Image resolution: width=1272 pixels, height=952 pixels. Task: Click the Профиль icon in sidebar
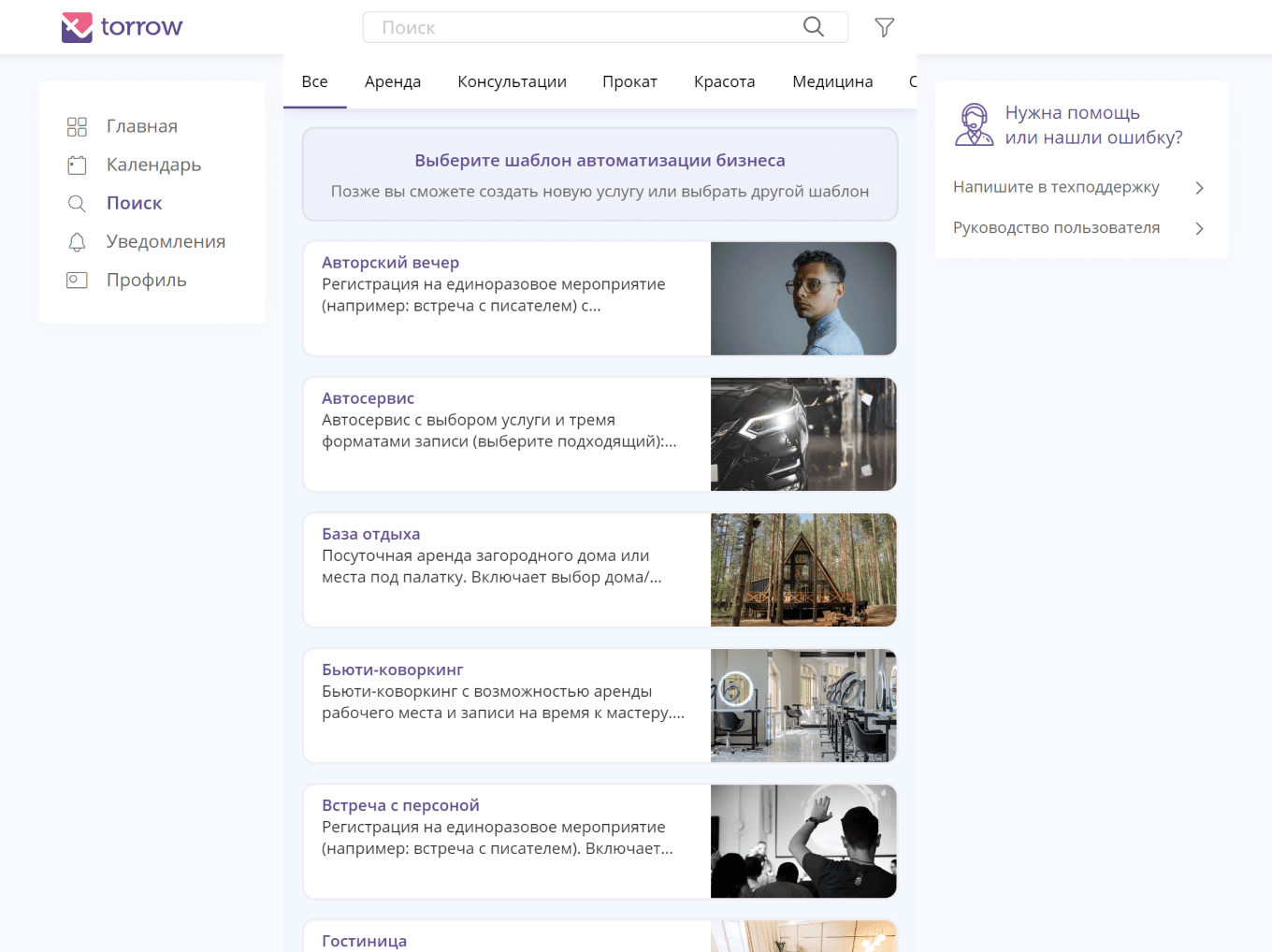[77, 281]
